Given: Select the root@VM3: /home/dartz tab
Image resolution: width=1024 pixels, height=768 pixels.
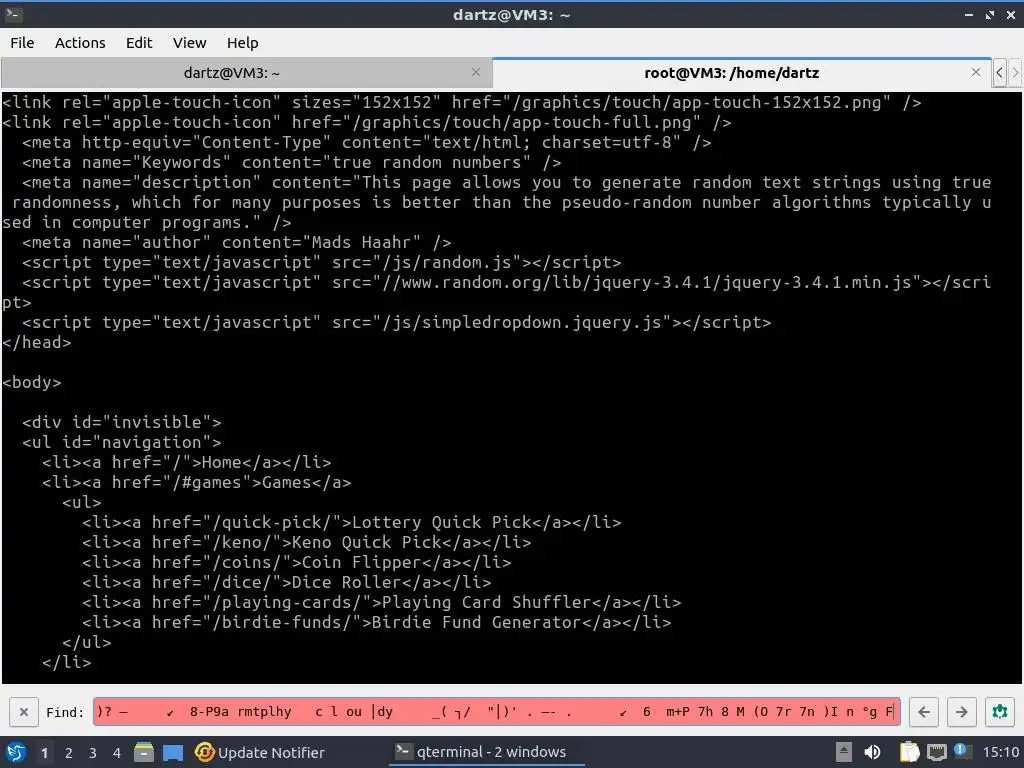Looking at the screenshot, I should 731,73.
